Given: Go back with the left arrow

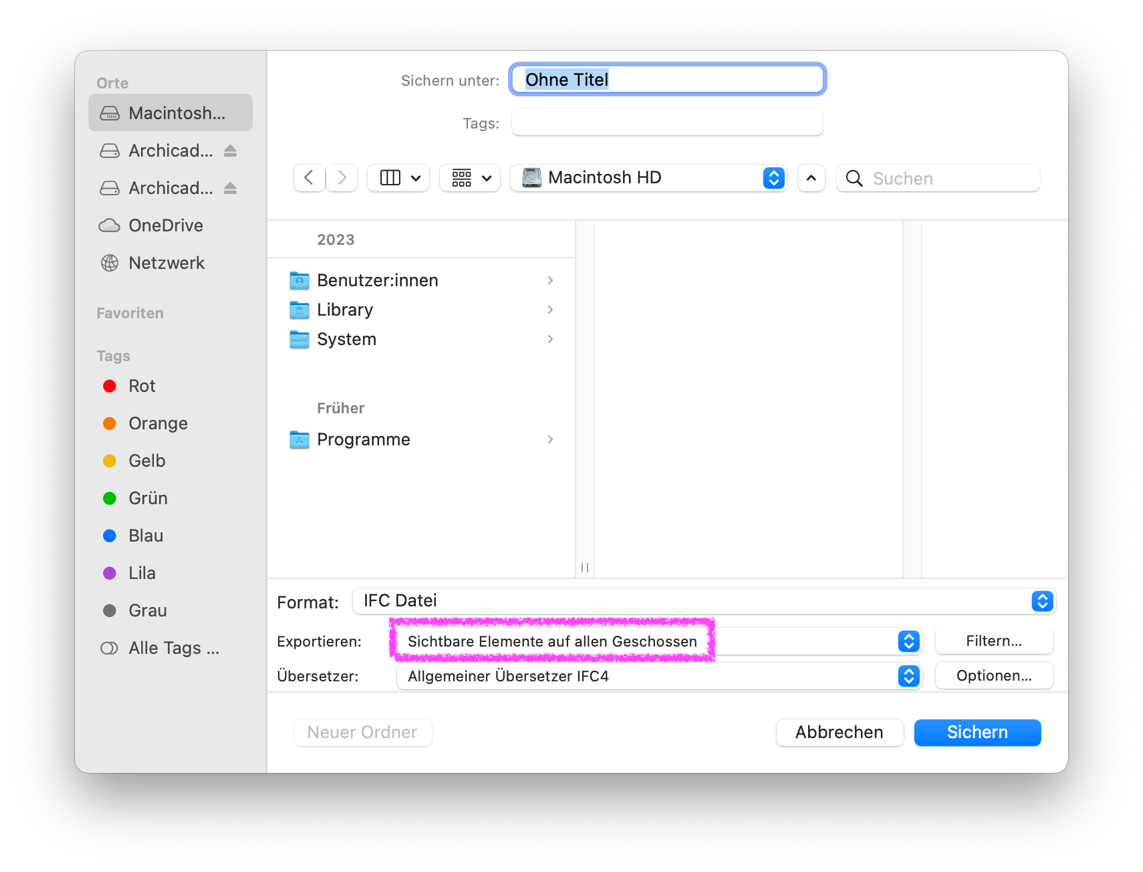Looking at the screenshot, I should coord(309,178).
